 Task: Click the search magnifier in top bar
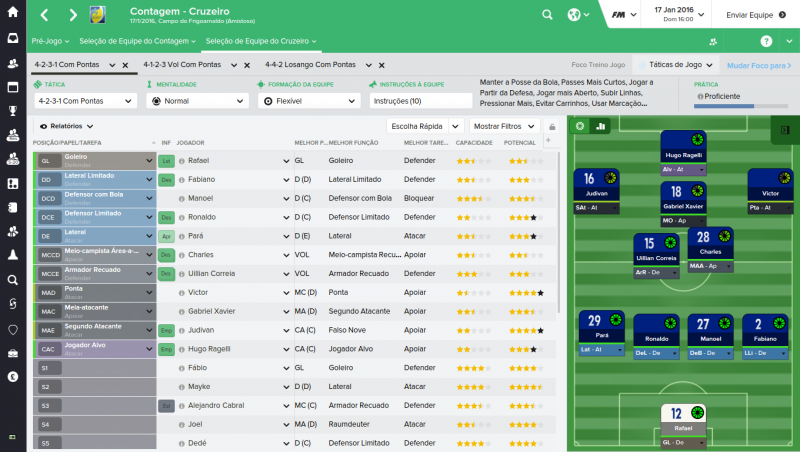547,16
